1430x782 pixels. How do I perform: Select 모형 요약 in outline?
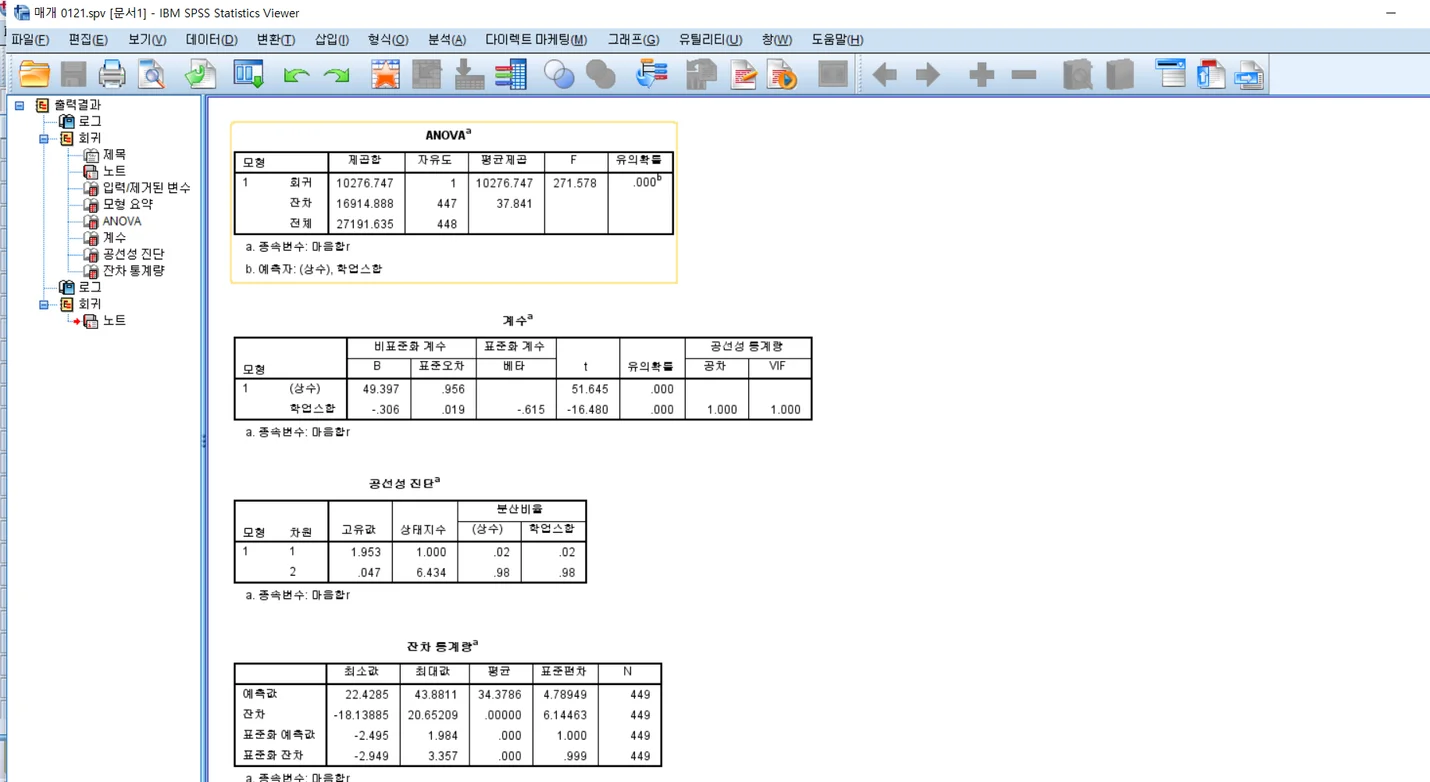[x=127, y=204]
